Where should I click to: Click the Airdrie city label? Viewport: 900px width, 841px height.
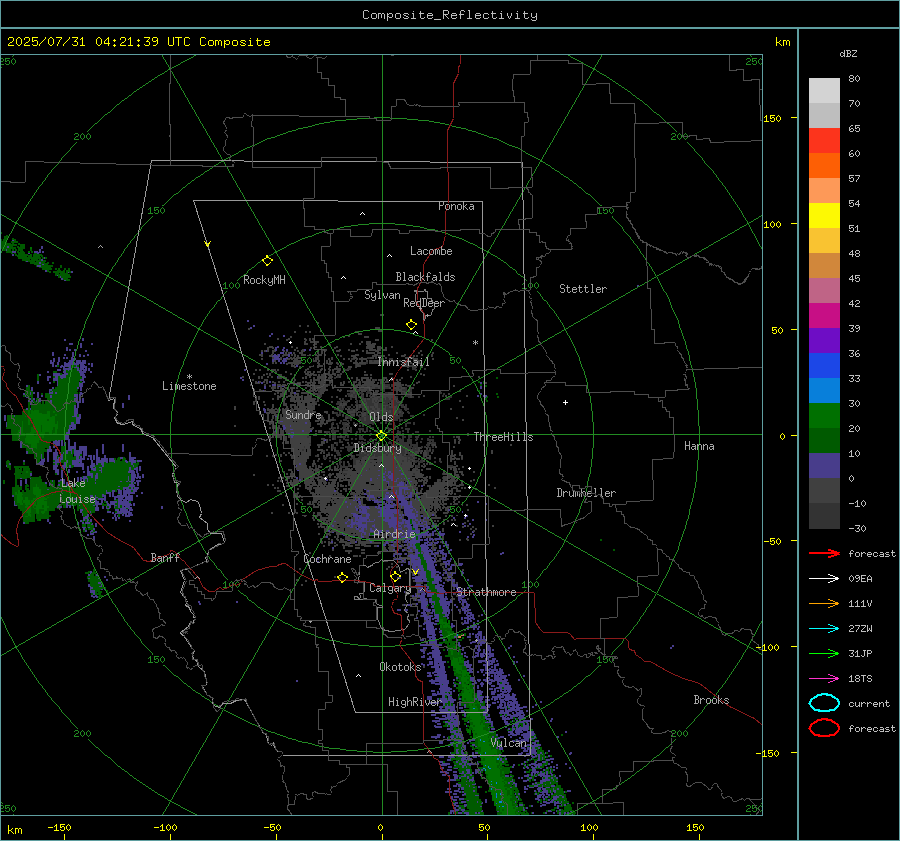point(394,534)
